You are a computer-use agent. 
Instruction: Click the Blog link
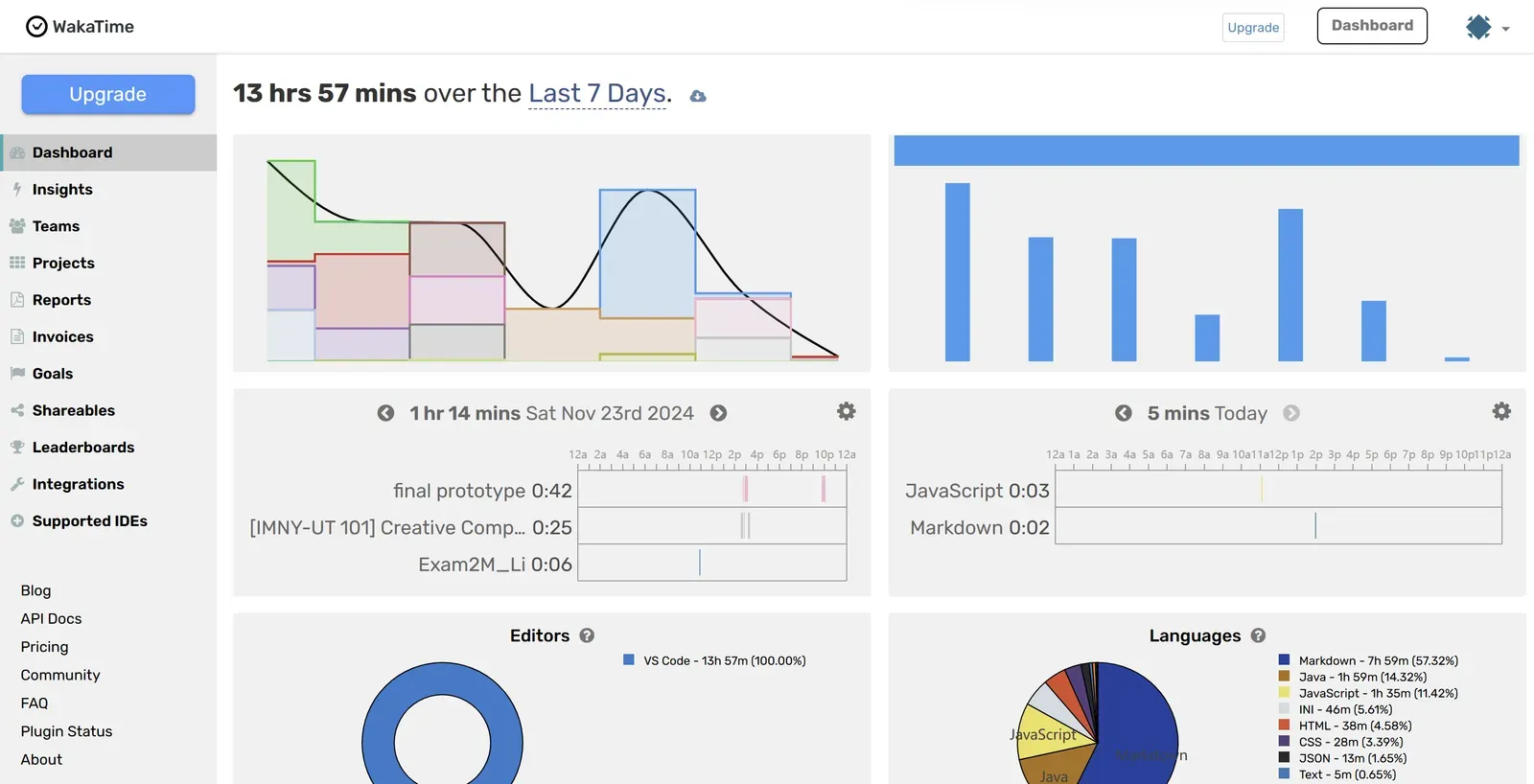click(35, 590)
